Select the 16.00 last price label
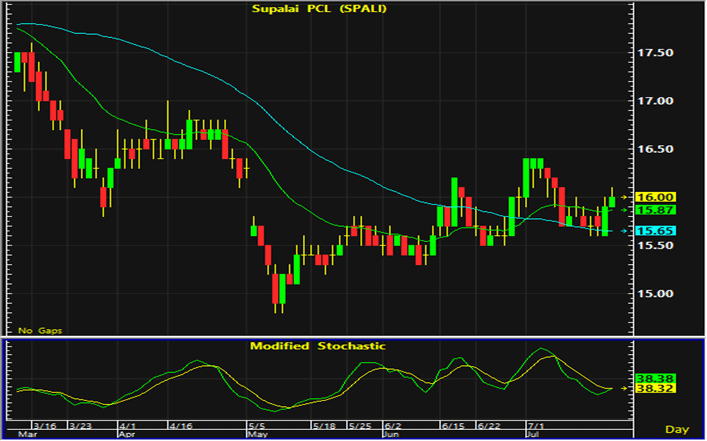707x441 pixels. [655, 197]
